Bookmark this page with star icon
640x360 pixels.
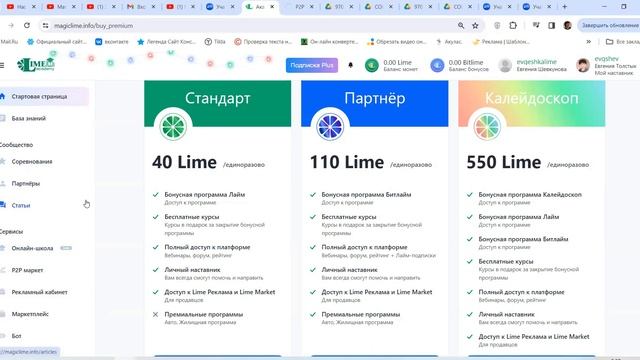(x=475, y=25)
